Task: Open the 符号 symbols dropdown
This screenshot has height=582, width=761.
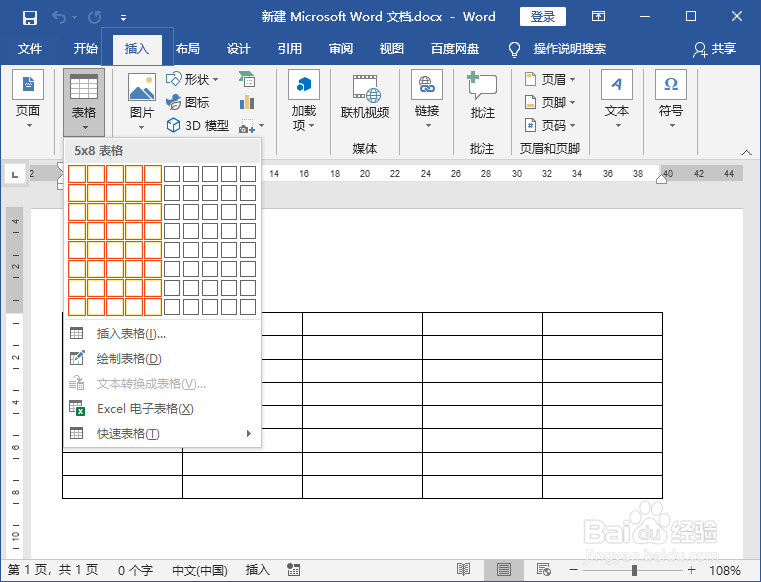Action: [x=671, y=100]
